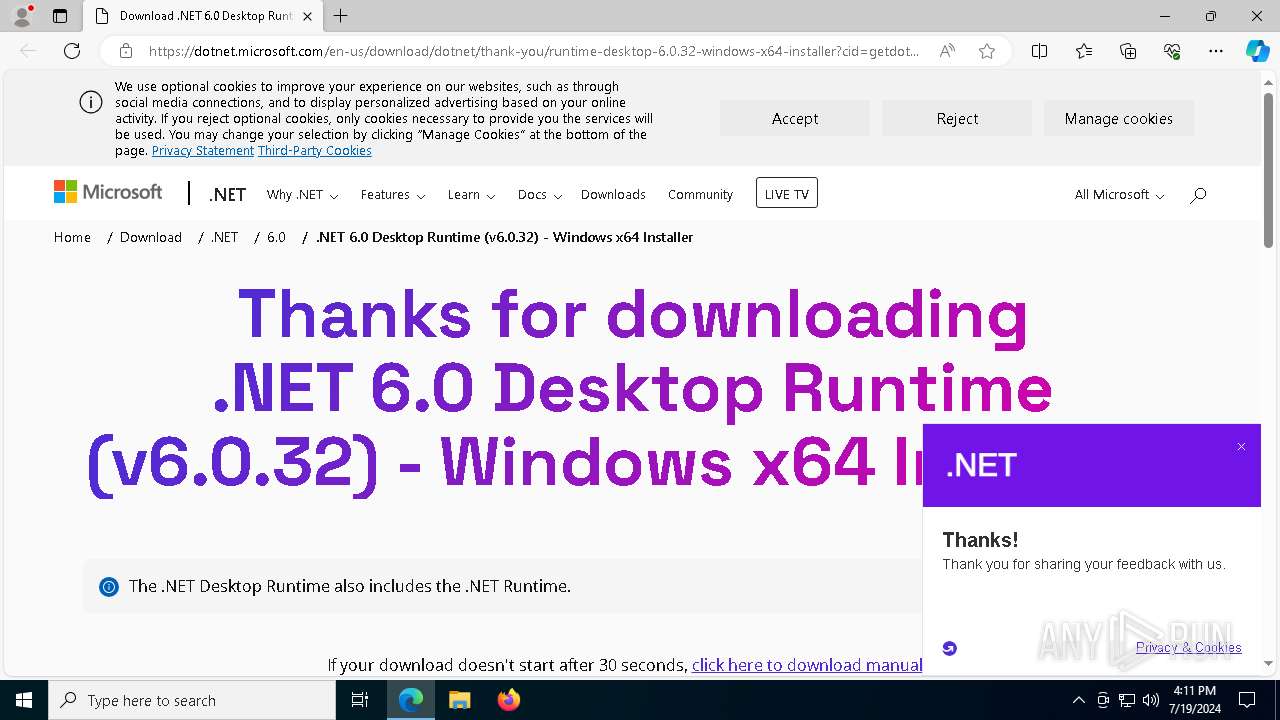The width and height of the screenshot is (1280, 720).
Task: Expand the Learn menu
Action: pos(471,195)
